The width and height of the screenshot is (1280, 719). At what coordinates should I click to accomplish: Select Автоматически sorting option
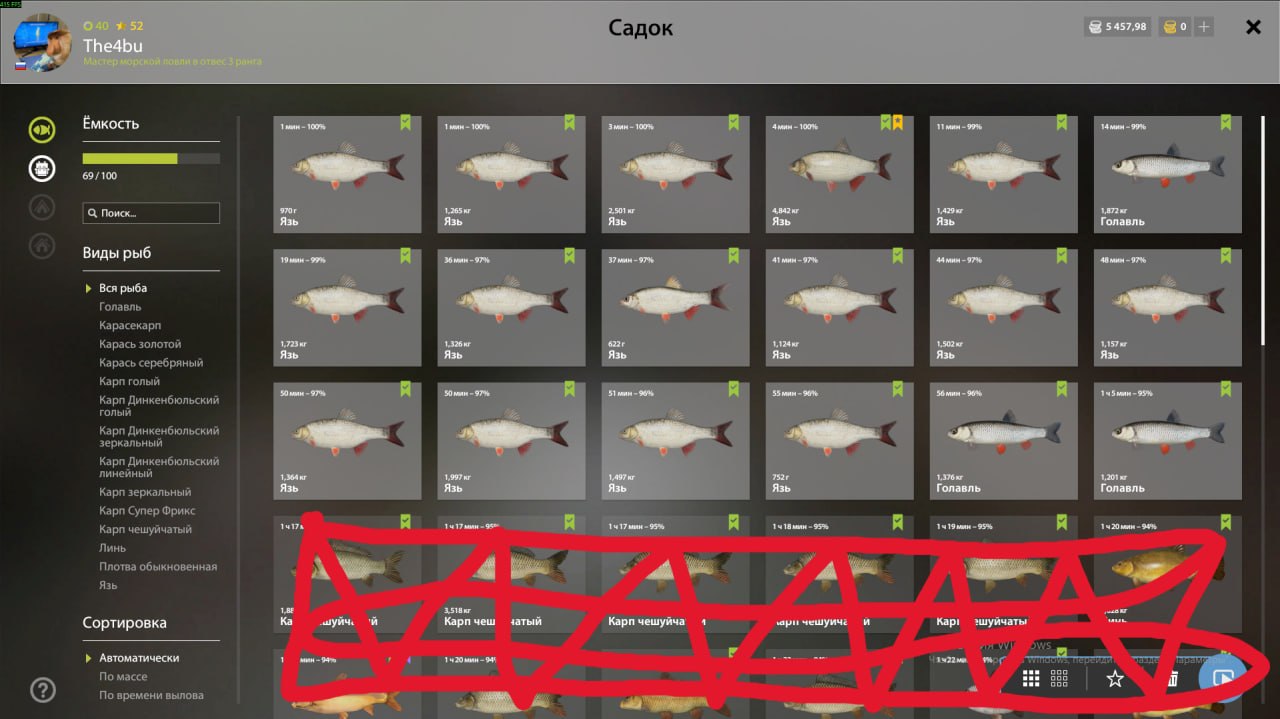(139, 658)
